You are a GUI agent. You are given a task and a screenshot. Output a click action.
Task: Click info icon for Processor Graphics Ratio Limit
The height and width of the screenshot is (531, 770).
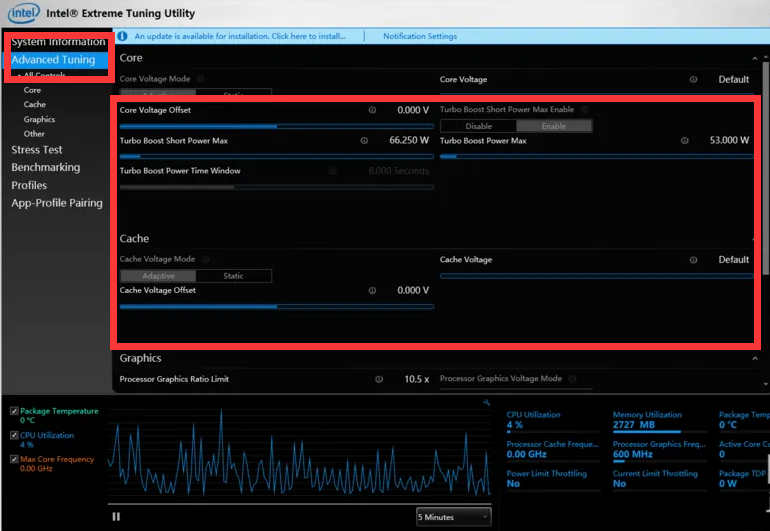[379, 379]
